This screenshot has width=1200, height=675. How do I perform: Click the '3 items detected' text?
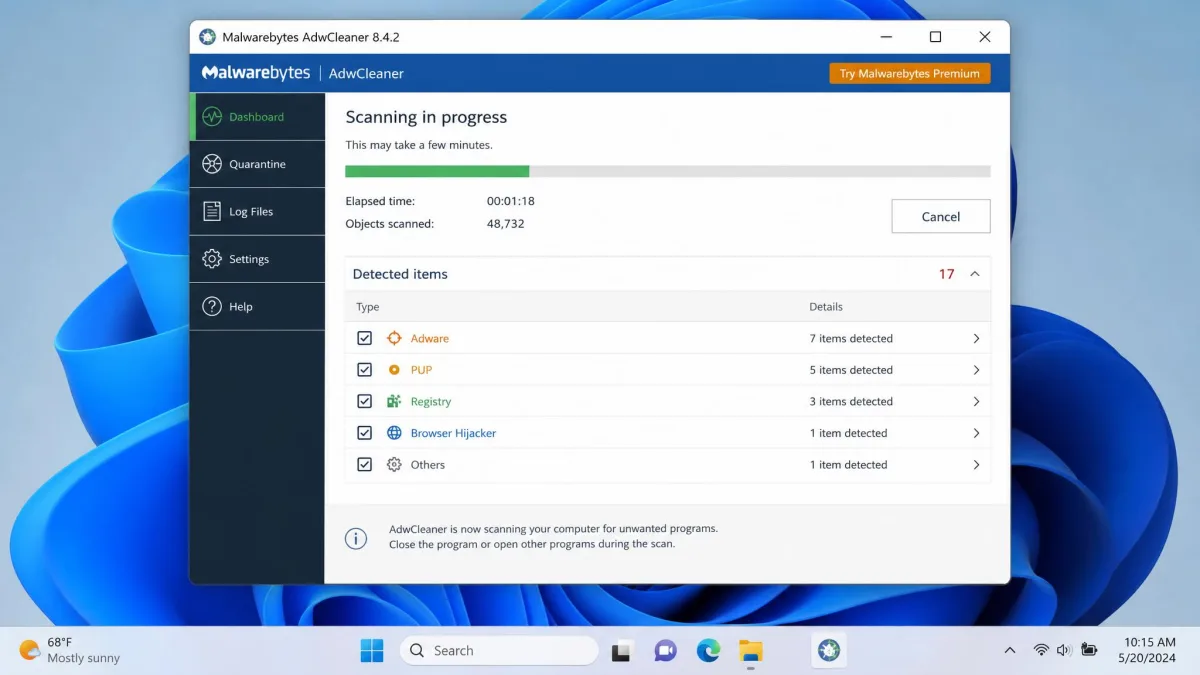coord(851,402)
